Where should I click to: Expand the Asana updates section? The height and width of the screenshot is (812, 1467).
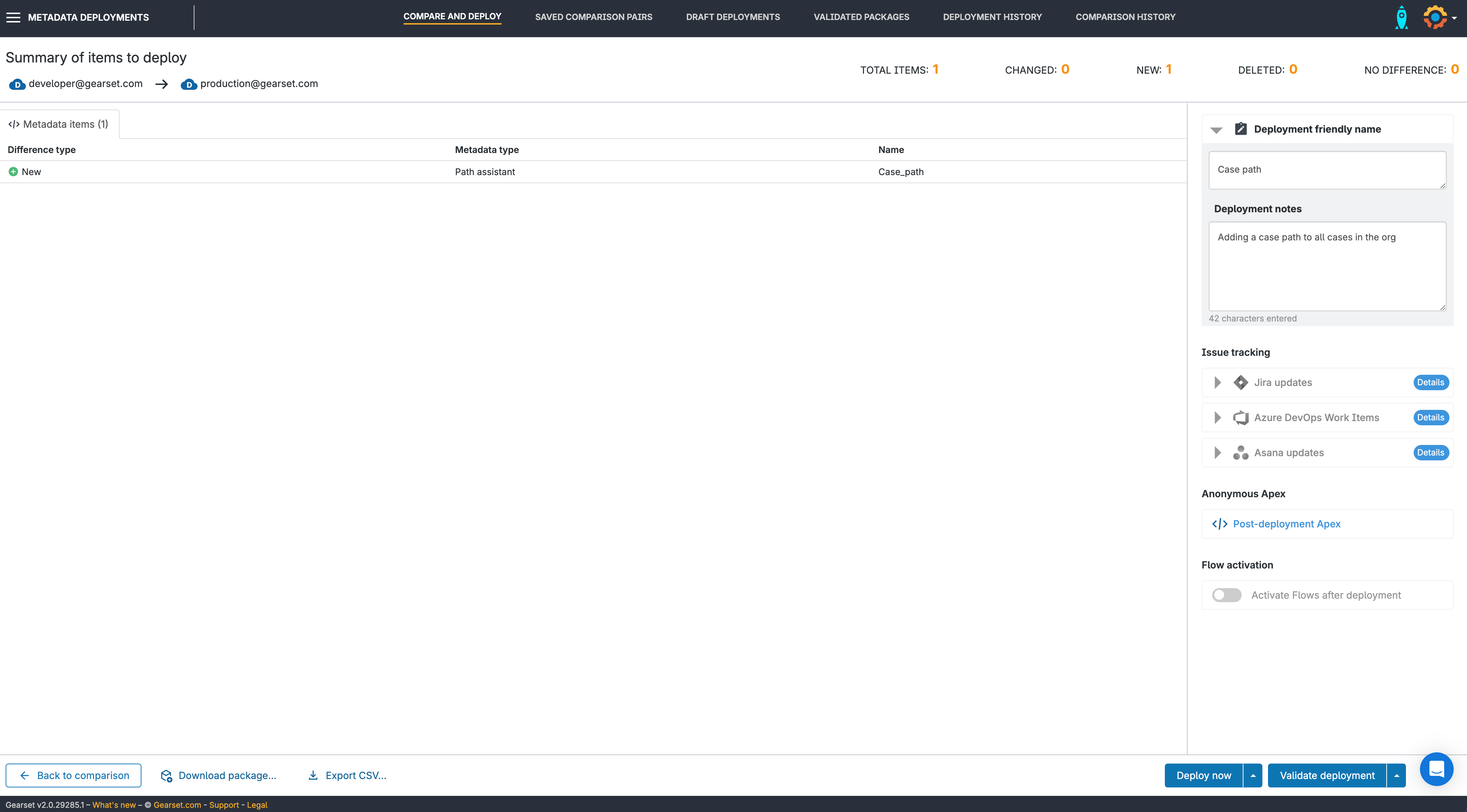1217,453
